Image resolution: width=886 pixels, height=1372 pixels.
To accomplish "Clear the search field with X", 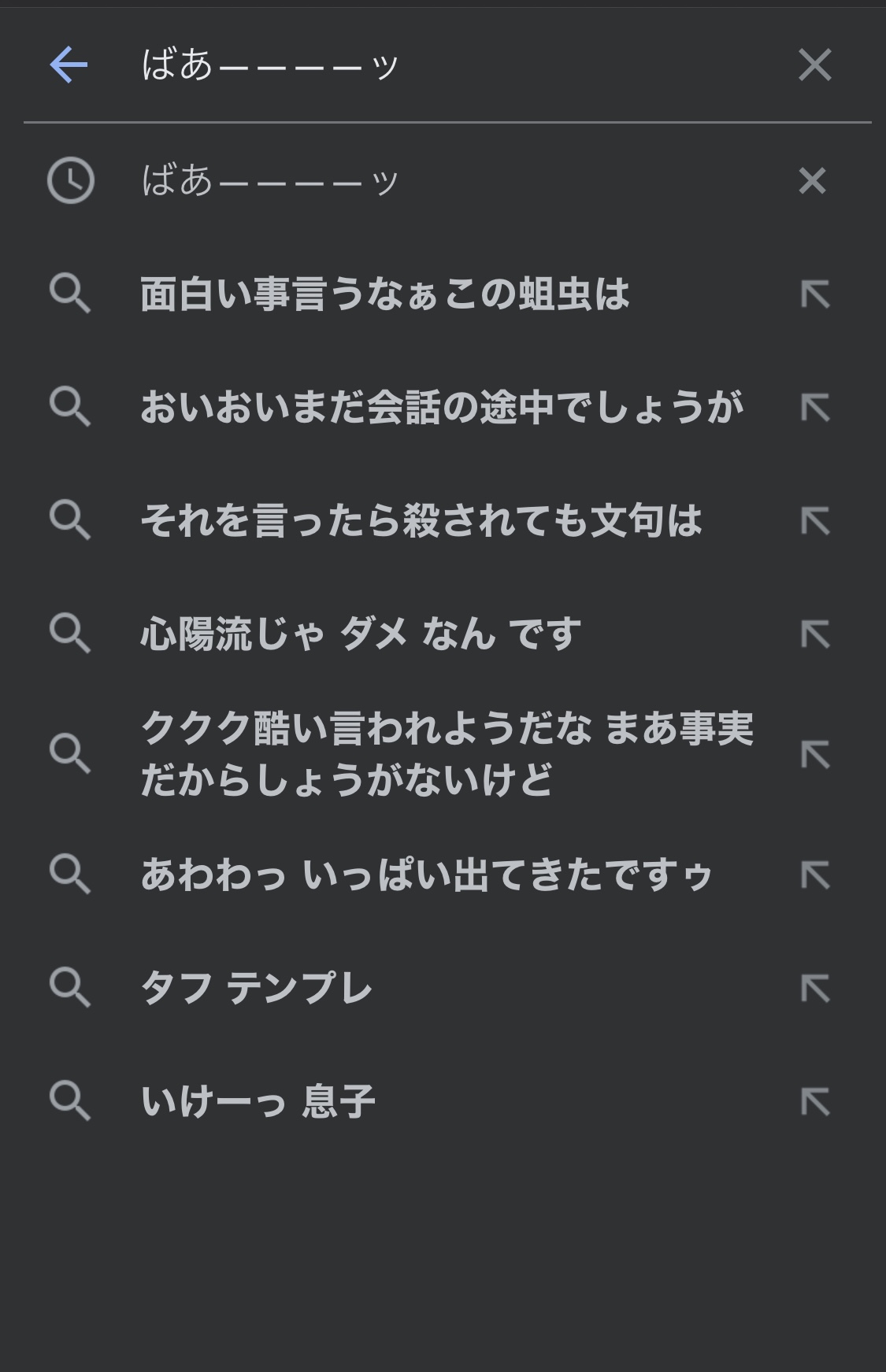I will (814, 65).
